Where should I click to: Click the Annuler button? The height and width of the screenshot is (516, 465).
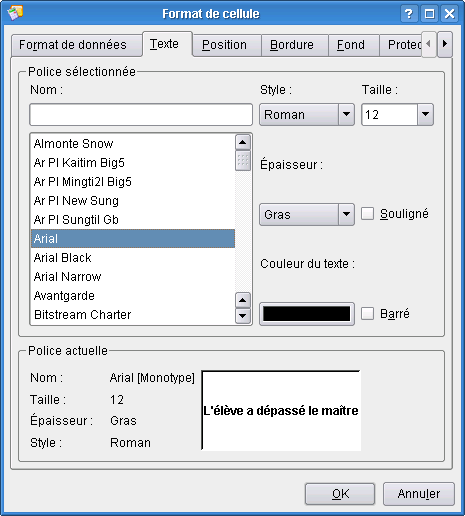click(419, 494)
